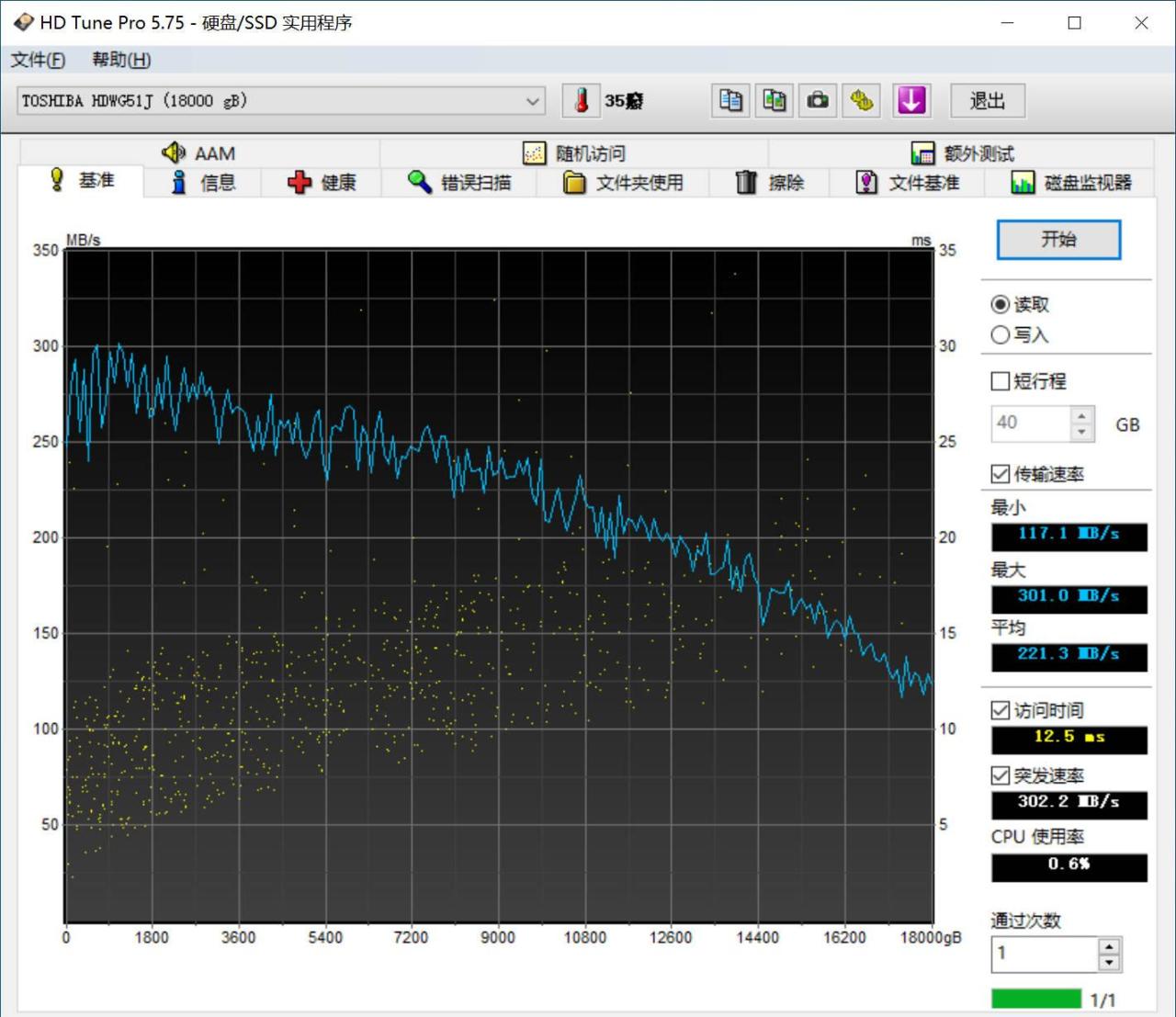Expand the TOSHIBA HDWG51J drive dropdown
This screenshot has width=1176, height=1017.
pyautogui.click(x=532, y=101)
